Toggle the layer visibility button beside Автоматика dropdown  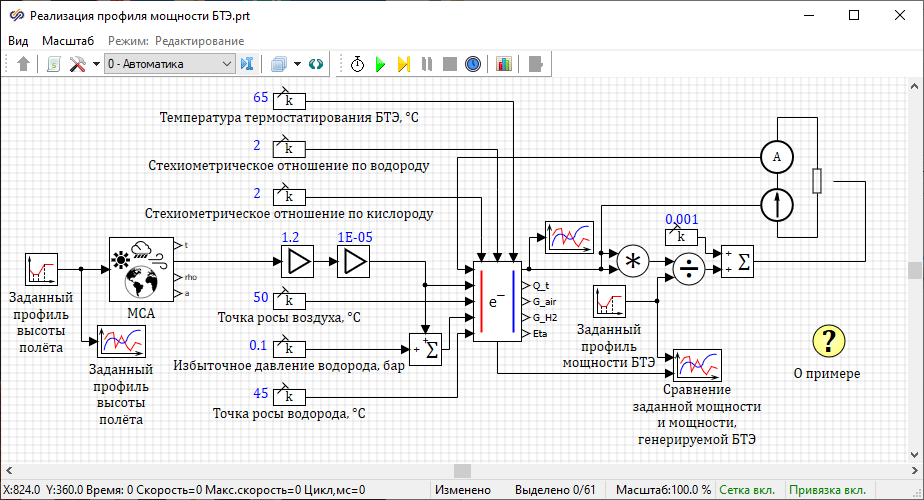(x=247, y=64)
